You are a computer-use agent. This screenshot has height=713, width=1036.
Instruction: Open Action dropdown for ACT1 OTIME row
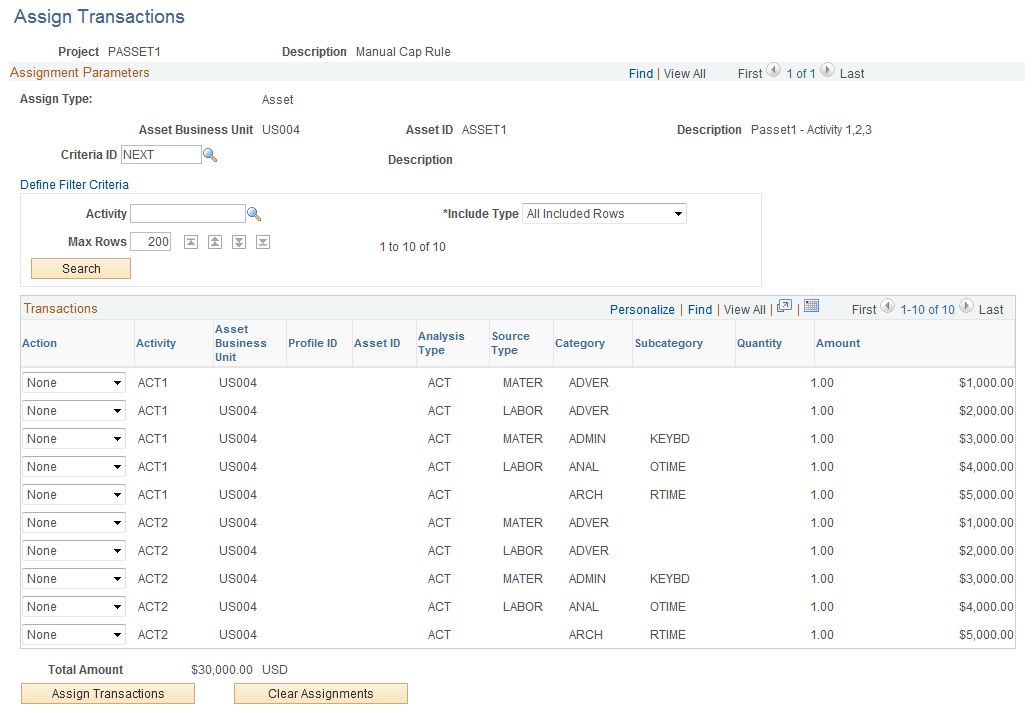(73, 467)
